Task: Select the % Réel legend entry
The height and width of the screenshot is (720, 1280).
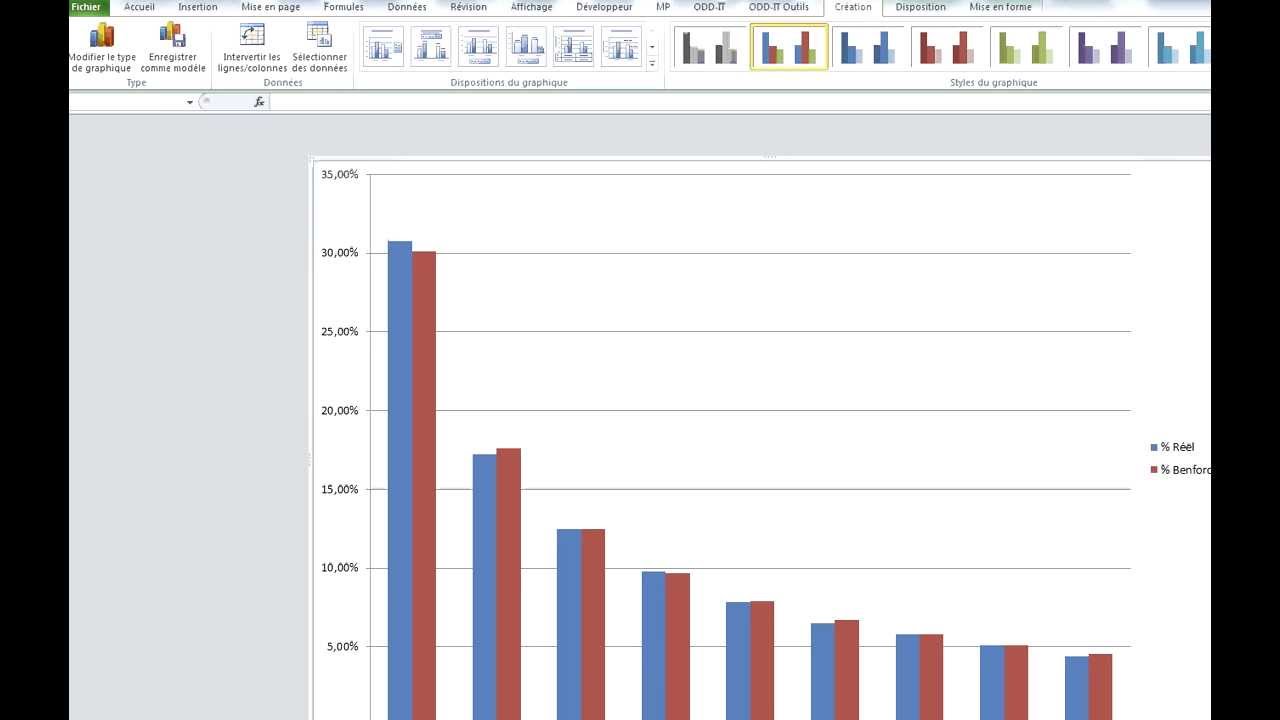Action: [x=1173, y=447]
